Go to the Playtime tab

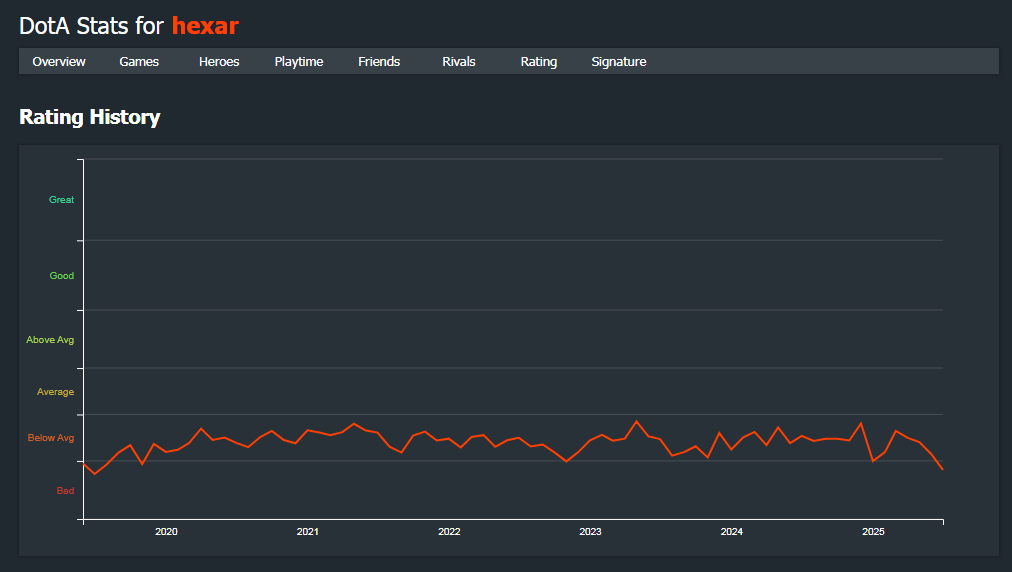click(x=299, y=61)
